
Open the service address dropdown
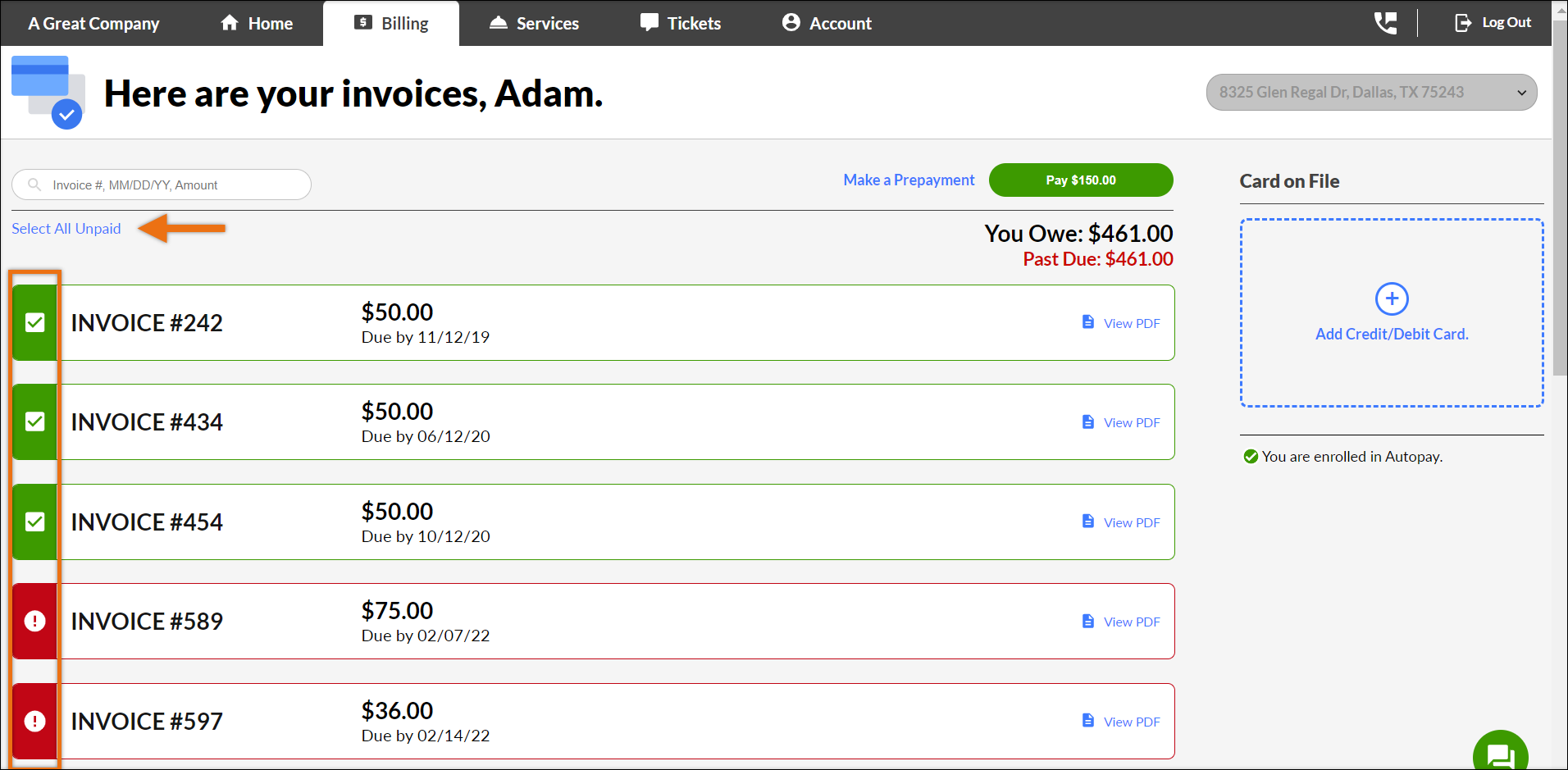1371,92
